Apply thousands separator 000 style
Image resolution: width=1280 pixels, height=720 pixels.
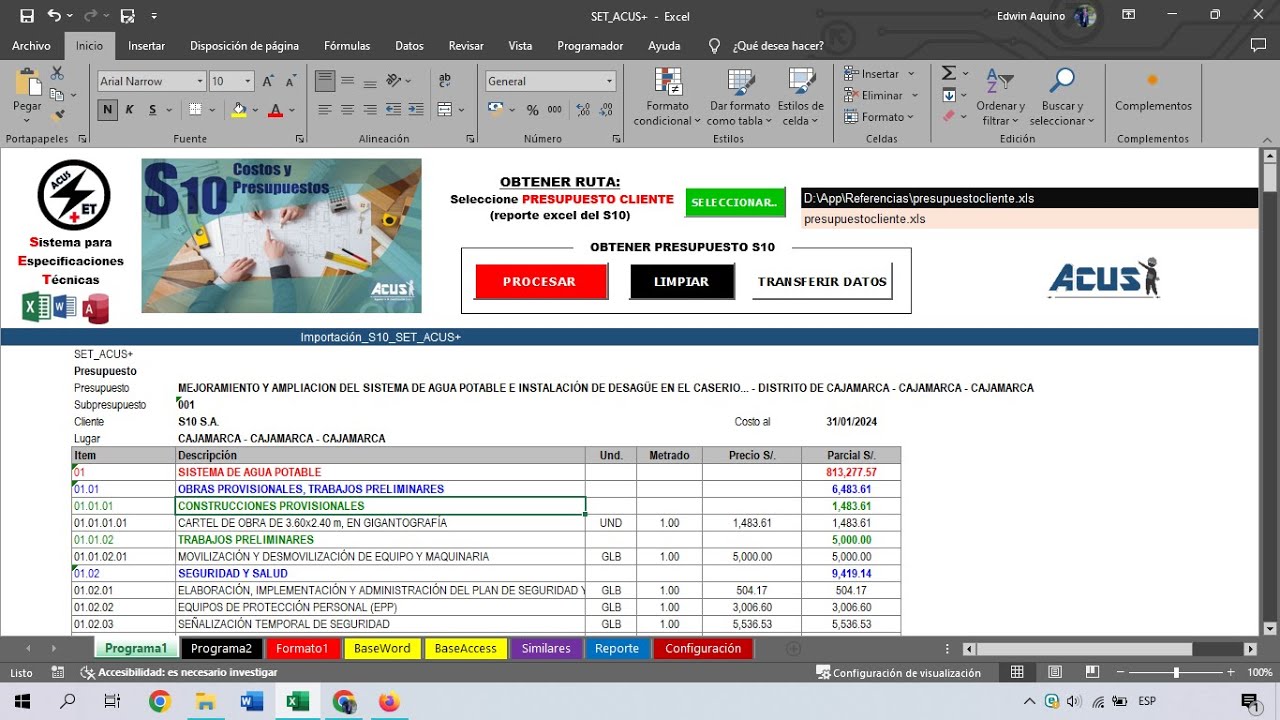pyautogui.click(x=554, y=110)
